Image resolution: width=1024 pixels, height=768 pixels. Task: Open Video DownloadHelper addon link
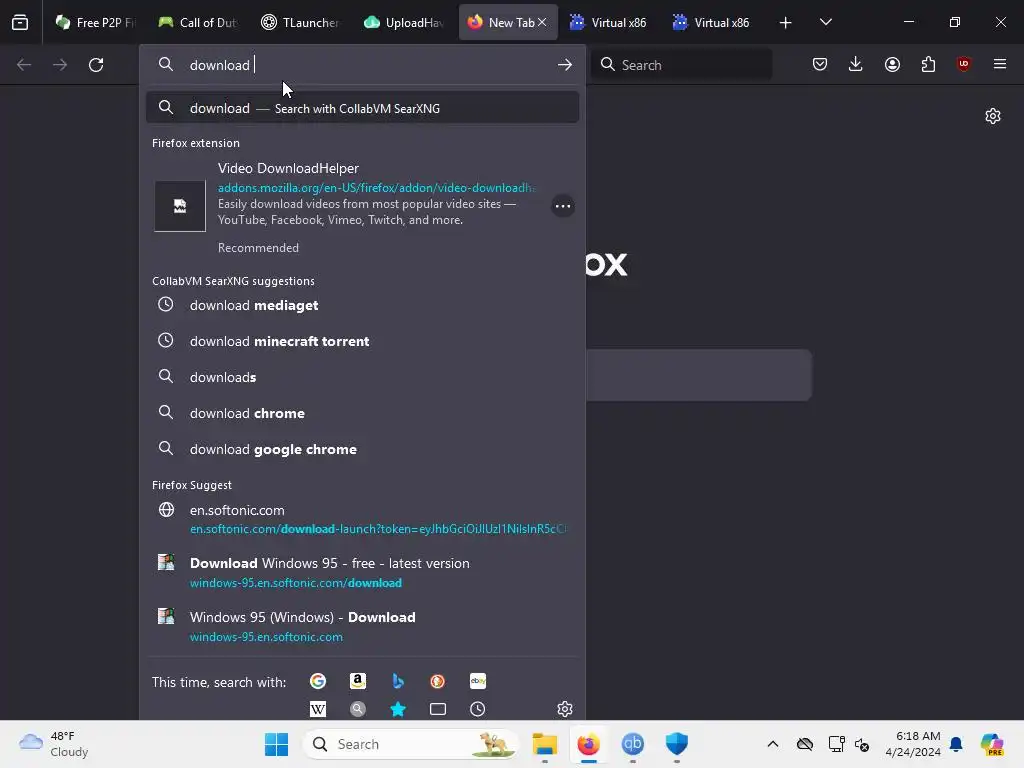[376, 188]
